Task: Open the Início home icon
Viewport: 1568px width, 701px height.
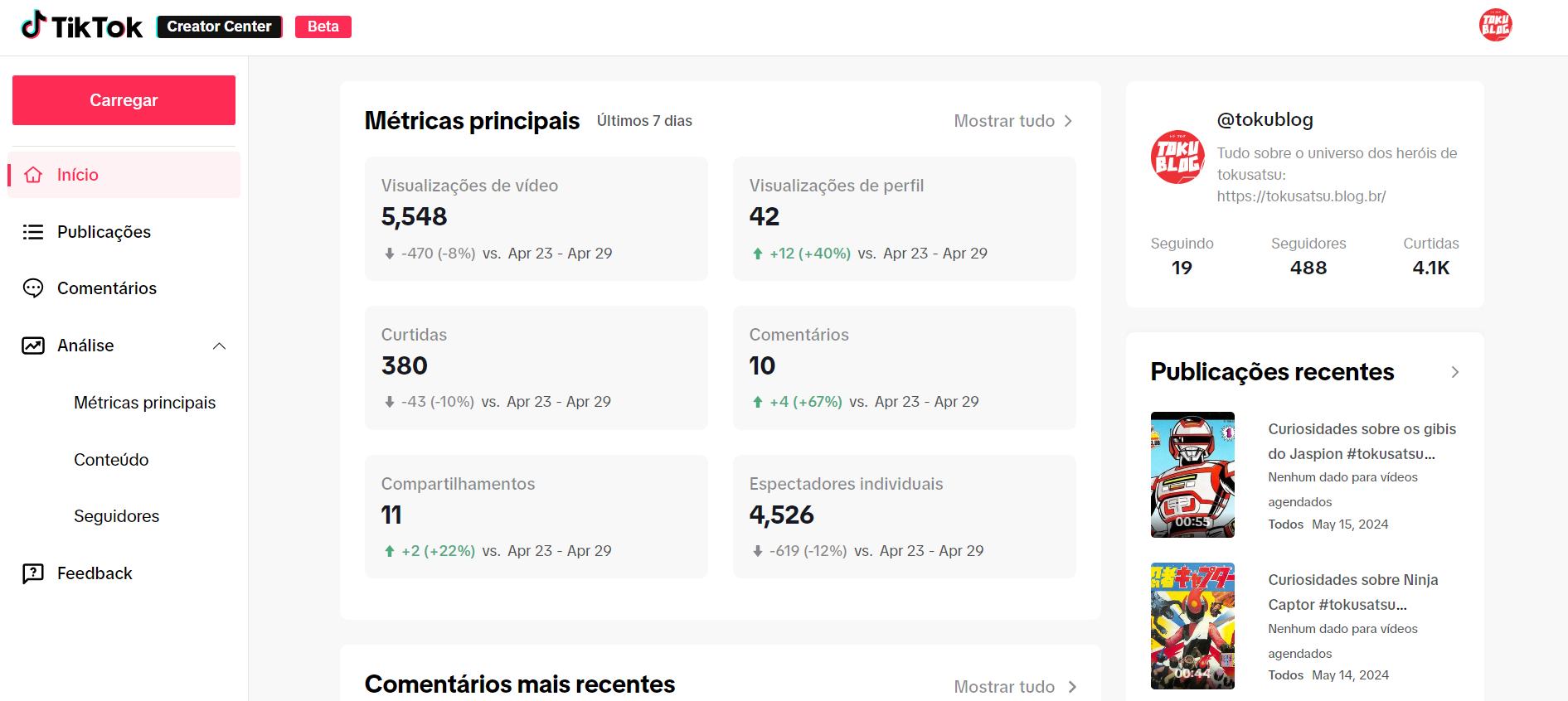Action: (33, 175)
